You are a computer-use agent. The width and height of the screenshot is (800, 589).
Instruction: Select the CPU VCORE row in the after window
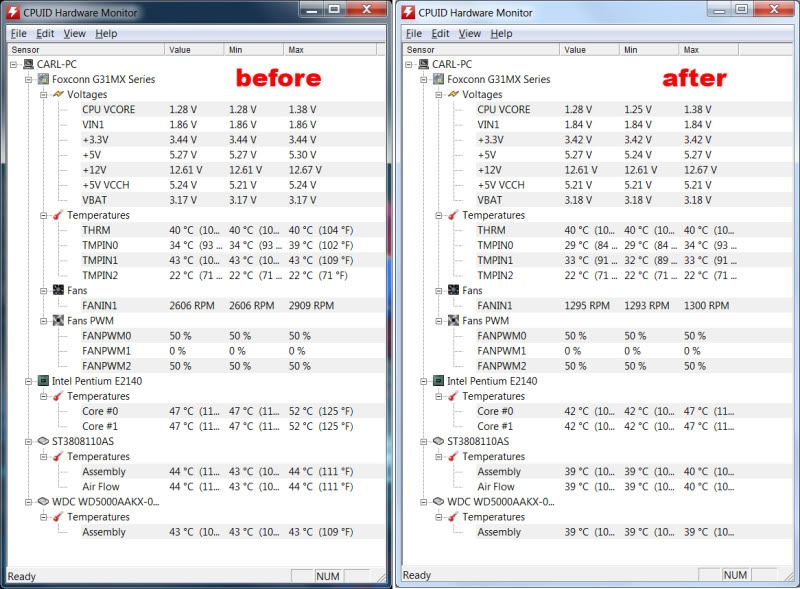(x=503, y=110)
